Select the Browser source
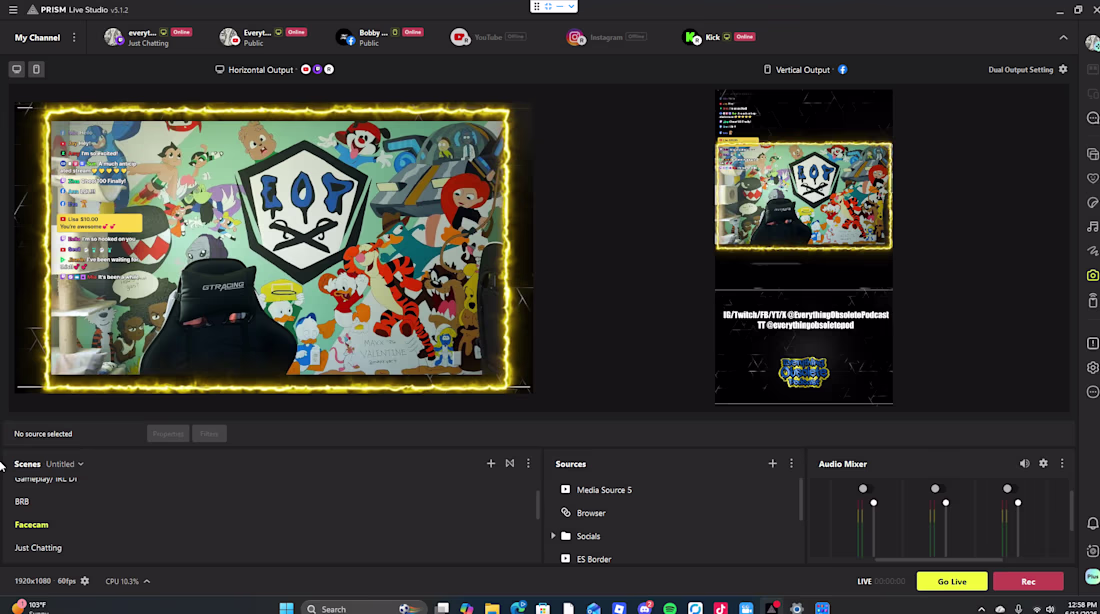The image size is (1100, 614). (591, 513)
